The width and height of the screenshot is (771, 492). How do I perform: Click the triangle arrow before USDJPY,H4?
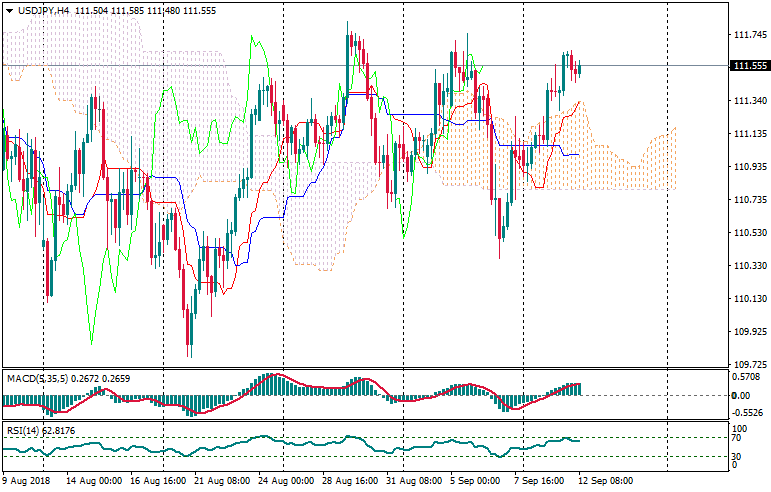7,10
